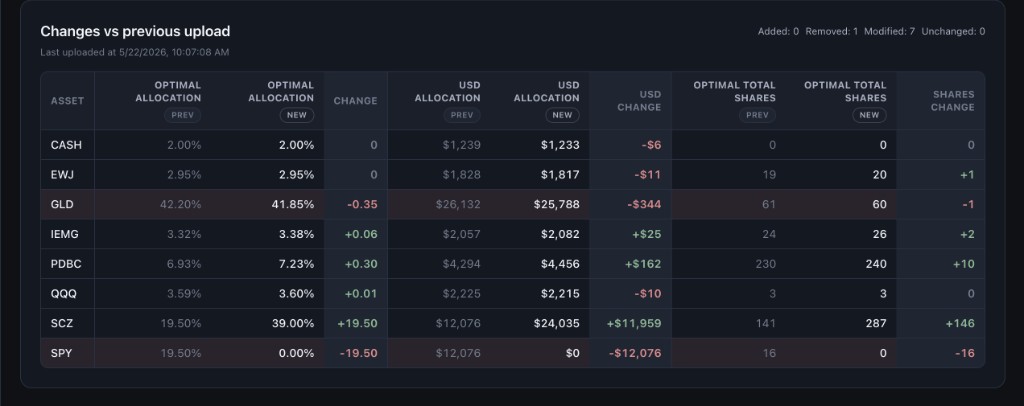
Task: Click the PDBC asset name
Action: pos(66,264)
